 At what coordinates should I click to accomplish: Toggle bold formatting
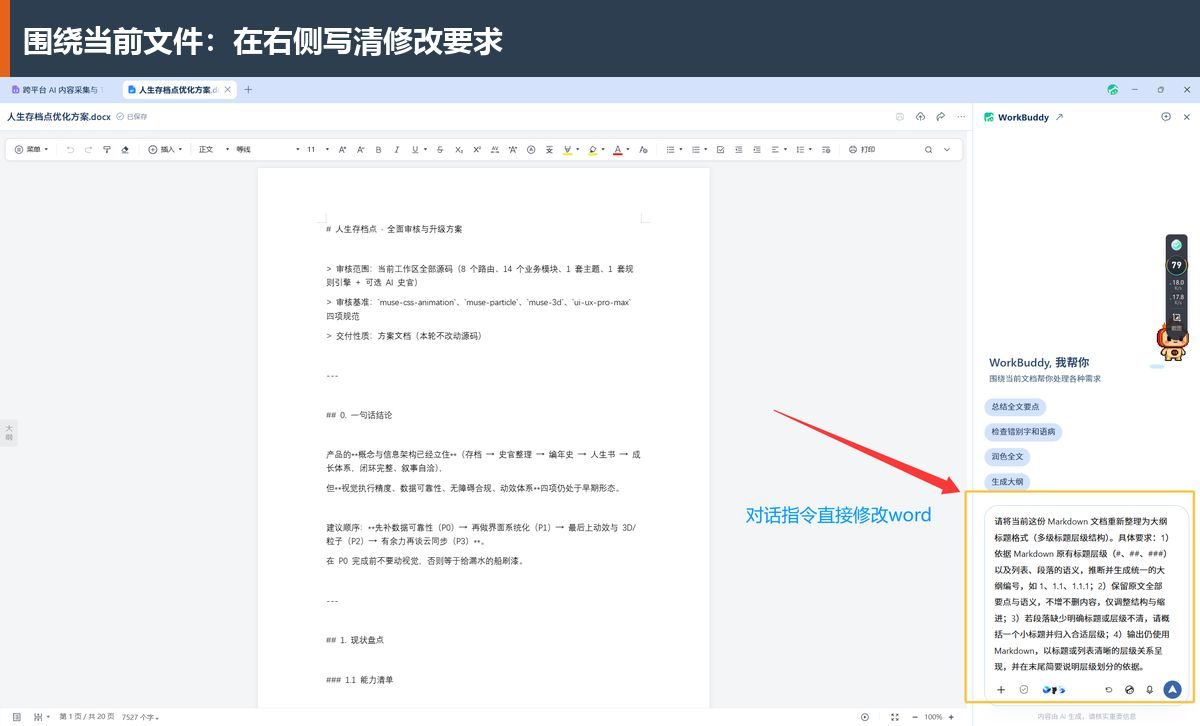coord(378,150)
